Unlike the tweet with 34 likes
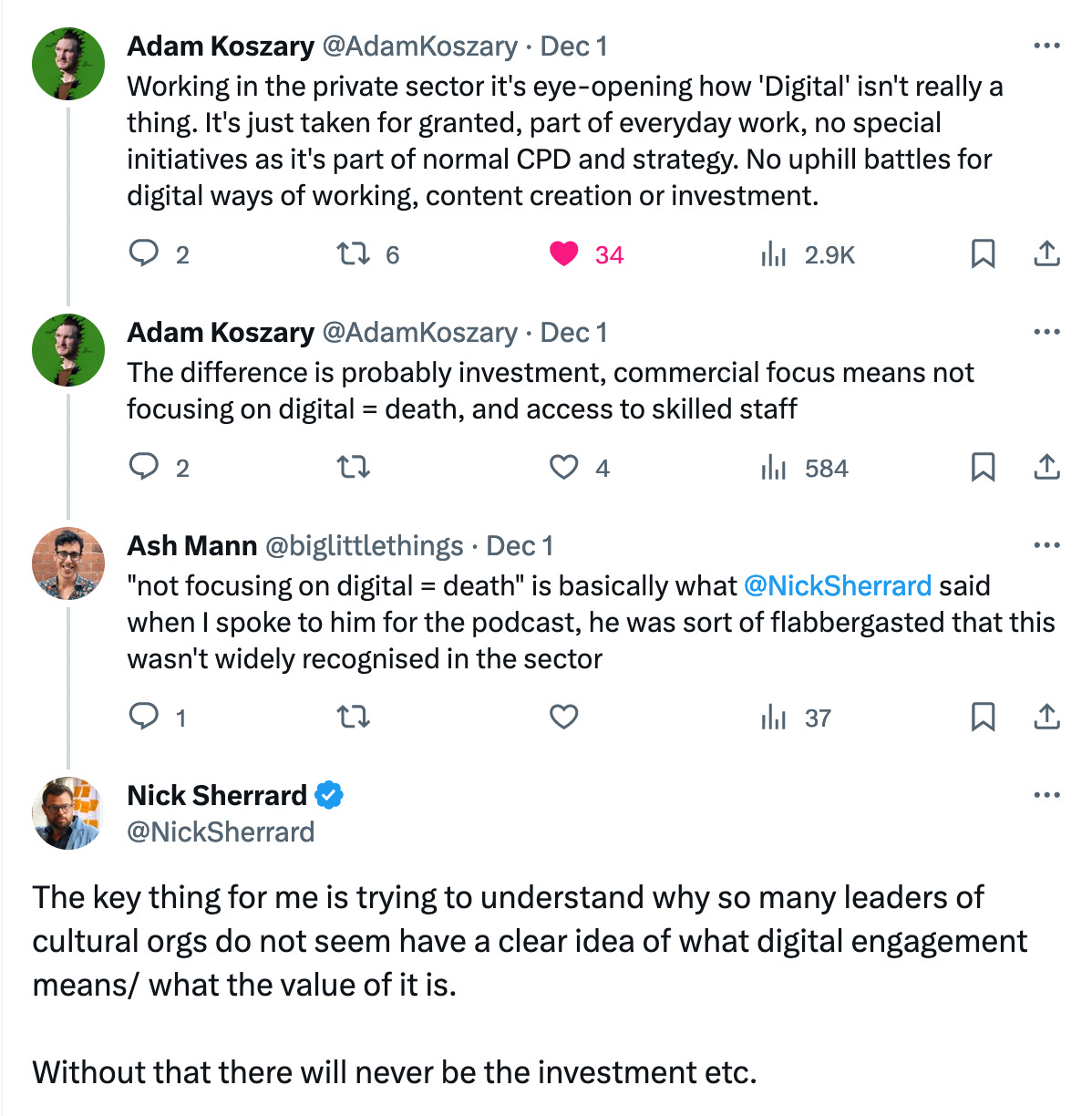1092x1116 pixels. click(564, 253)
